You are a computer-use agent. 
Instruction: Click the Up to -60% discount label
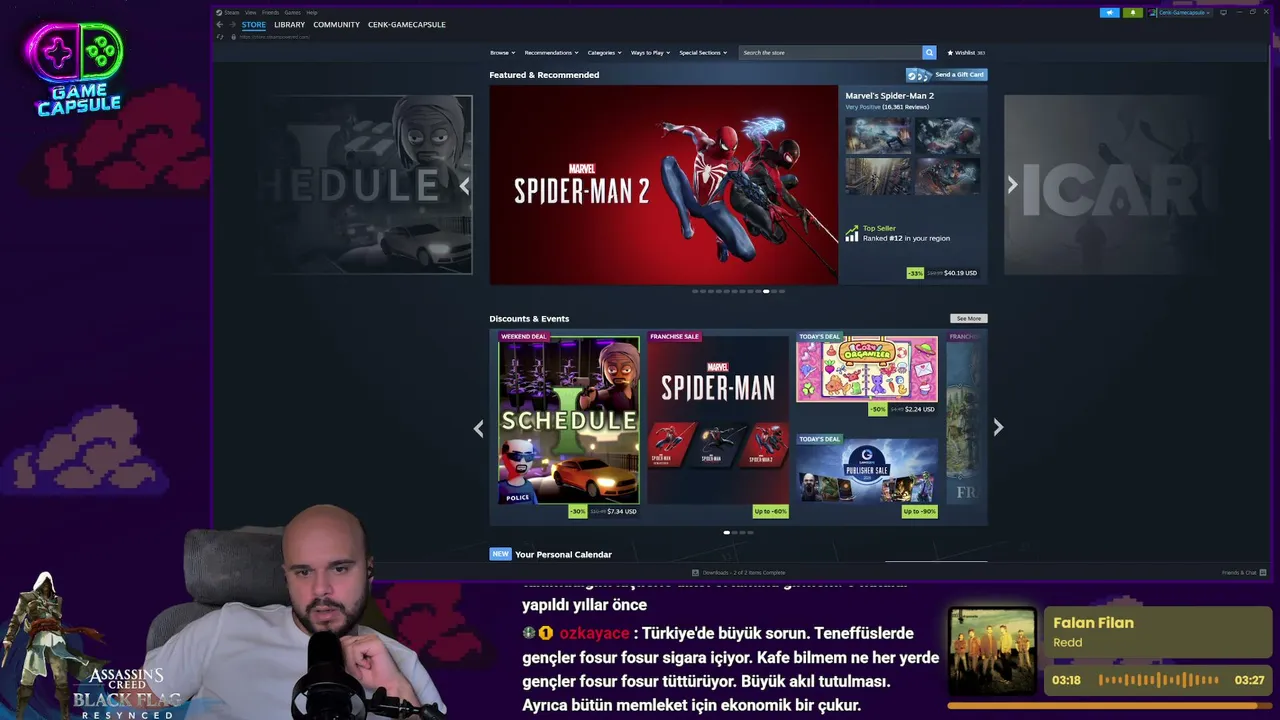point(770,511)
